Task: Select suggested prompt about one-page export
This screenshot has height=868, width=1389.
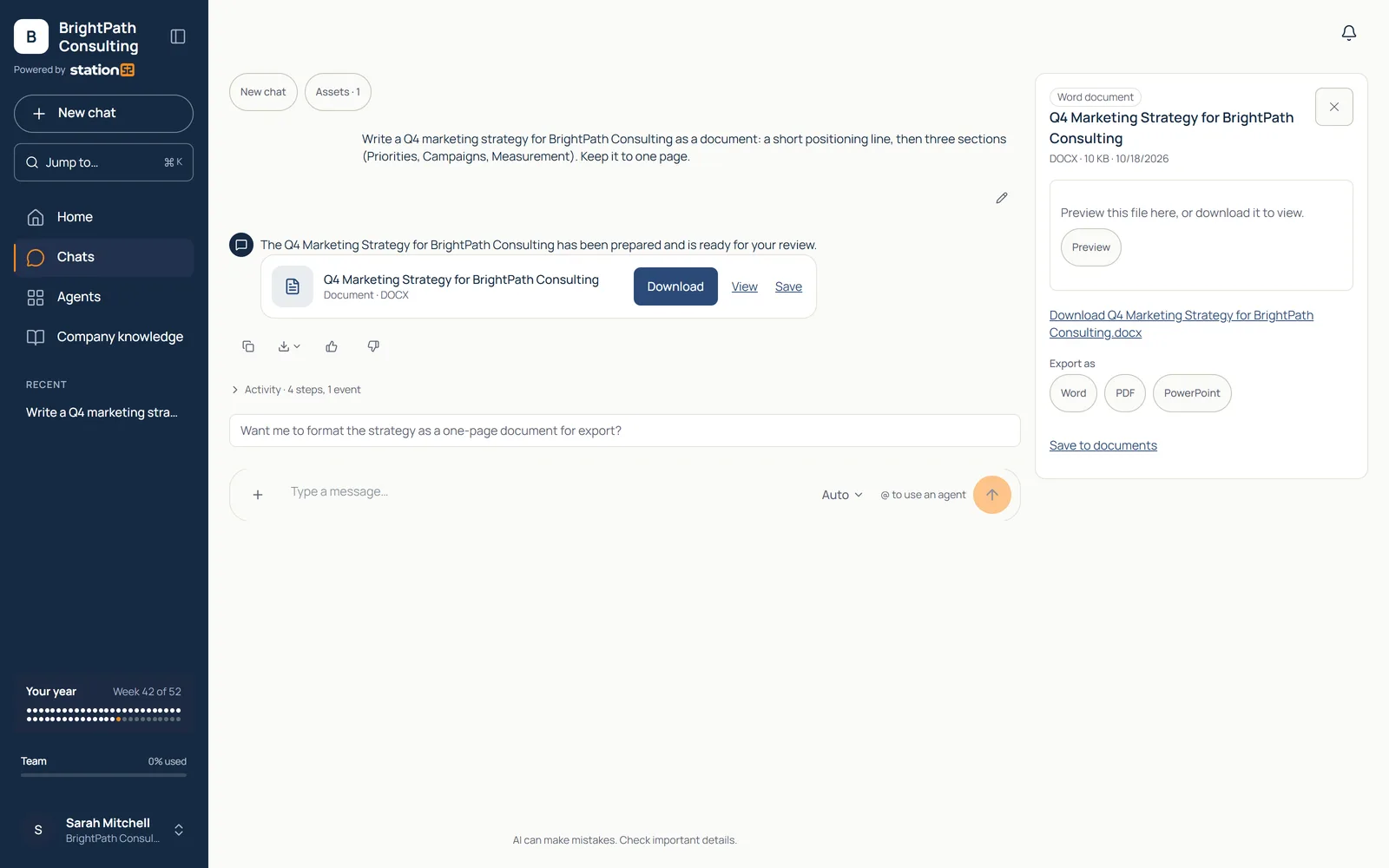Action: (x=624, y=431)
